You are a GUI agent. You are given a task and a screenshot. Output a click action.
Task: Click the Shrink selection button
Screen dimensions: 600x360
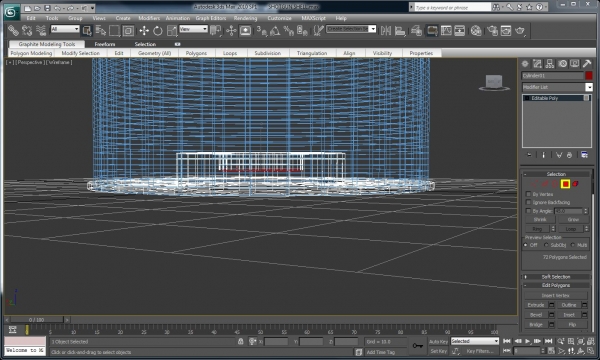click(540, 220)
